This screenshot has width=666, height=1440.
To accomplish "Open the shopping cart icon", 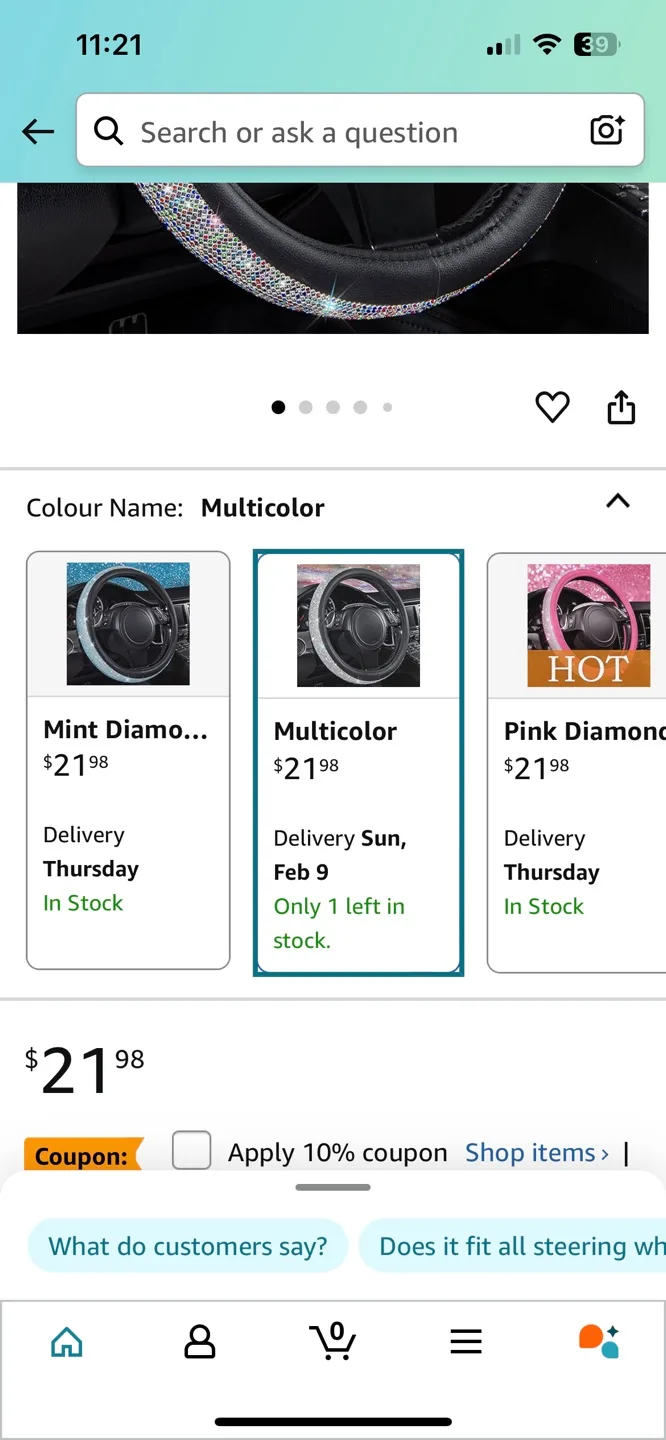I will [333, 1341].
